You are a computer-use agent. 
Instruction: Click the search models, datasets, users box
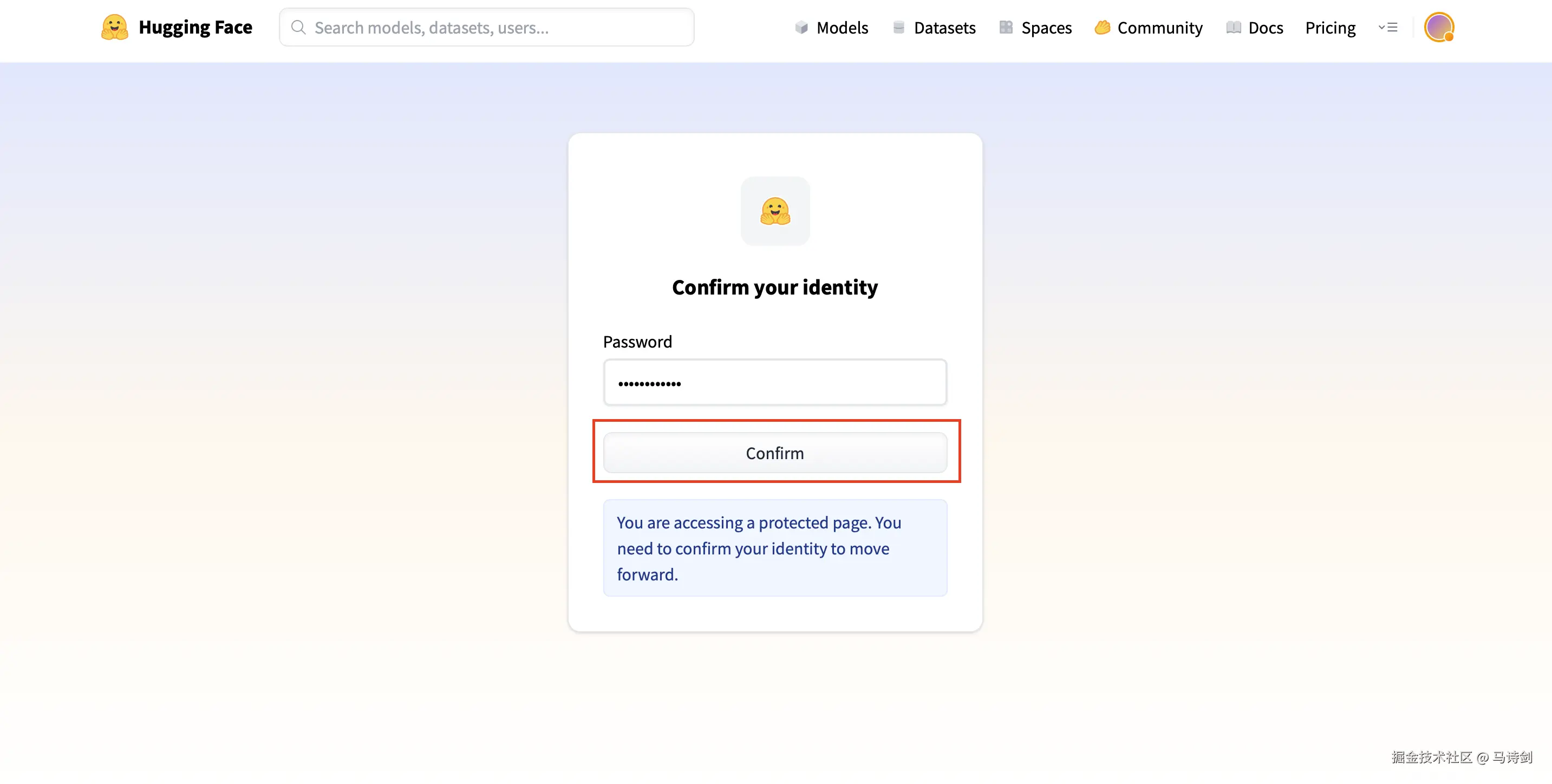(487, 27)
